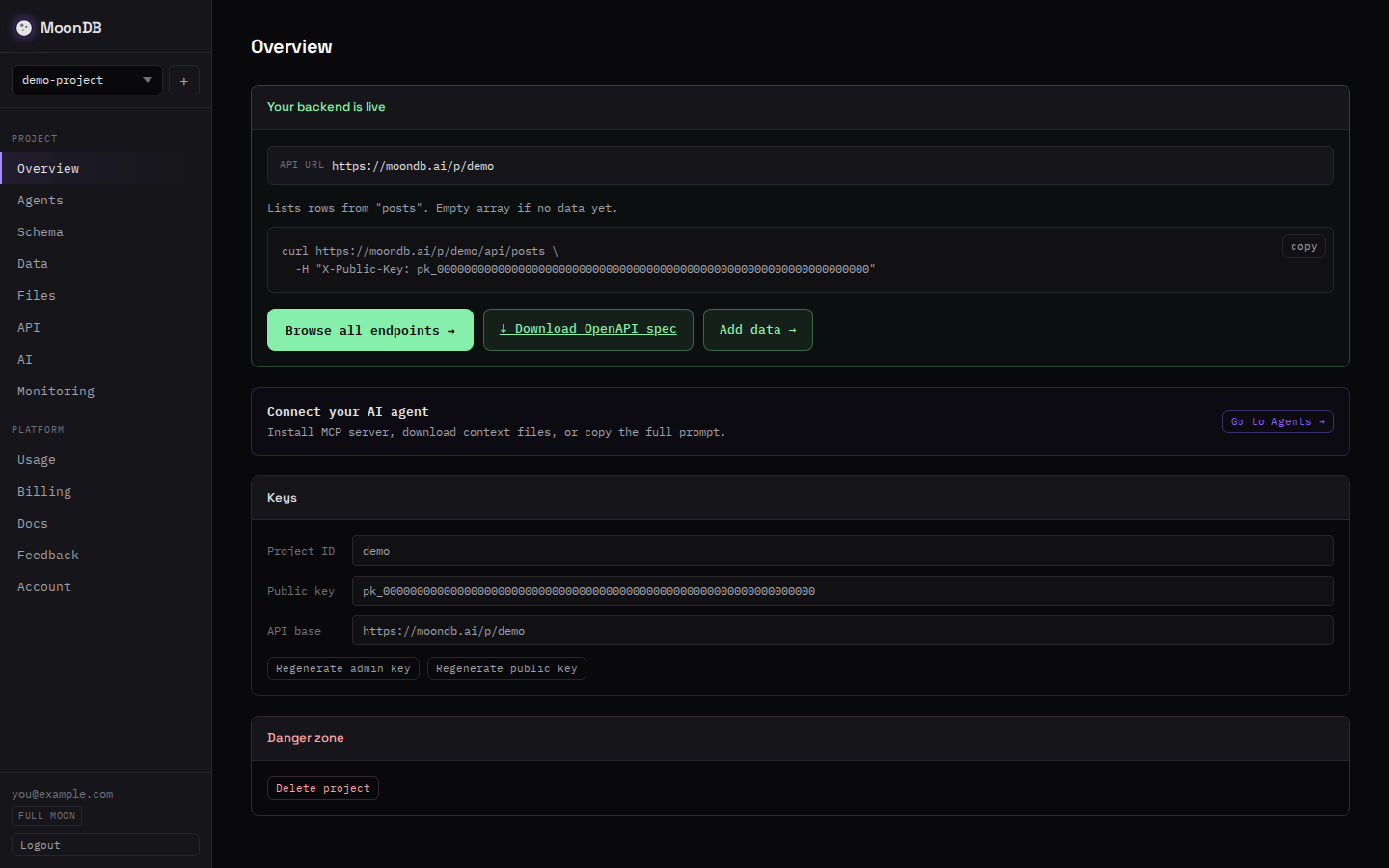Viewport: 1389px width, 868px height.
Task: Click Regenerate admin key
Action: point(343,668)
